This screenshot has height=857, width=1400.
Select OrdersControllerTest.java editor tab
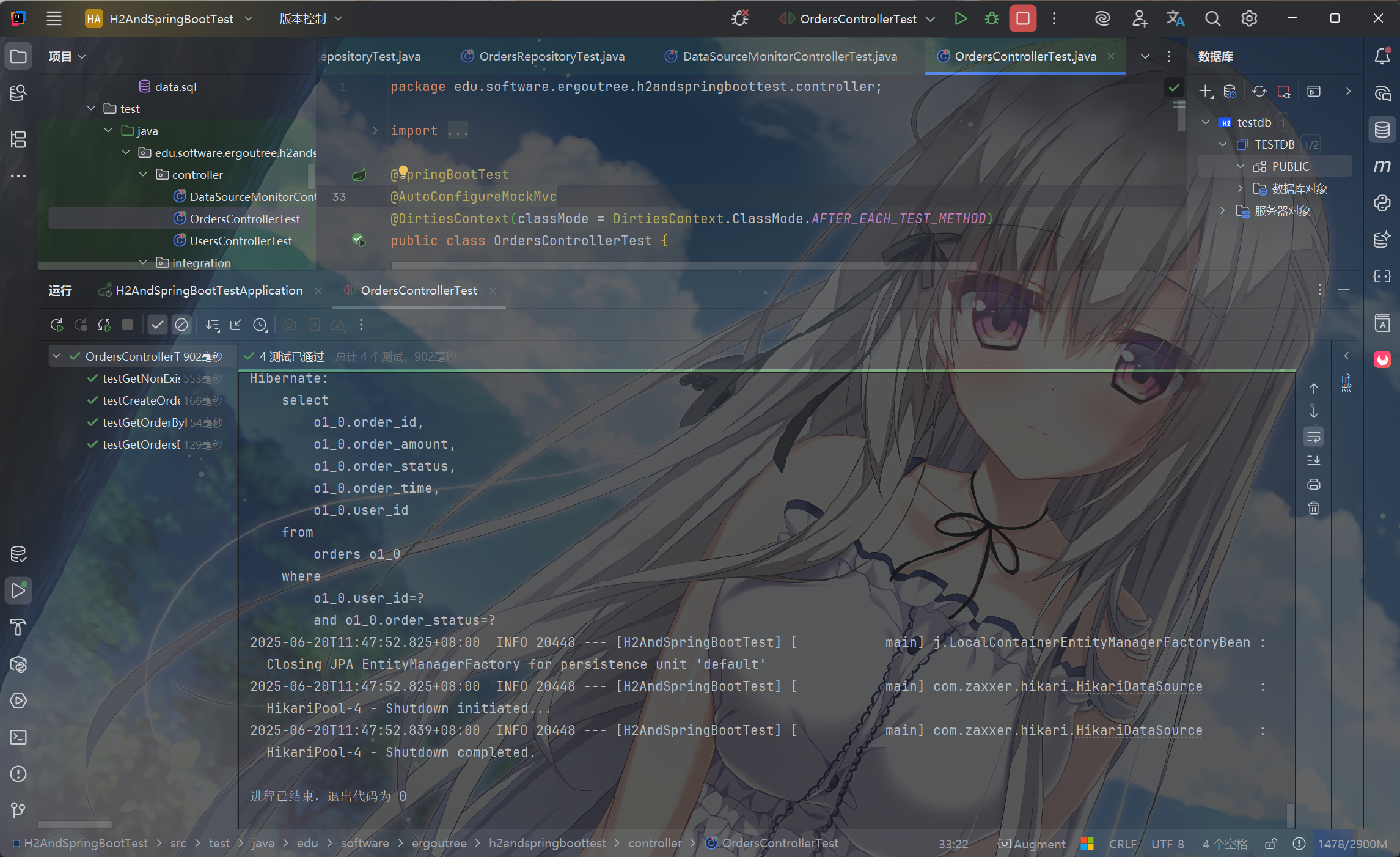pyautogui.click(x=1025, y=56)
